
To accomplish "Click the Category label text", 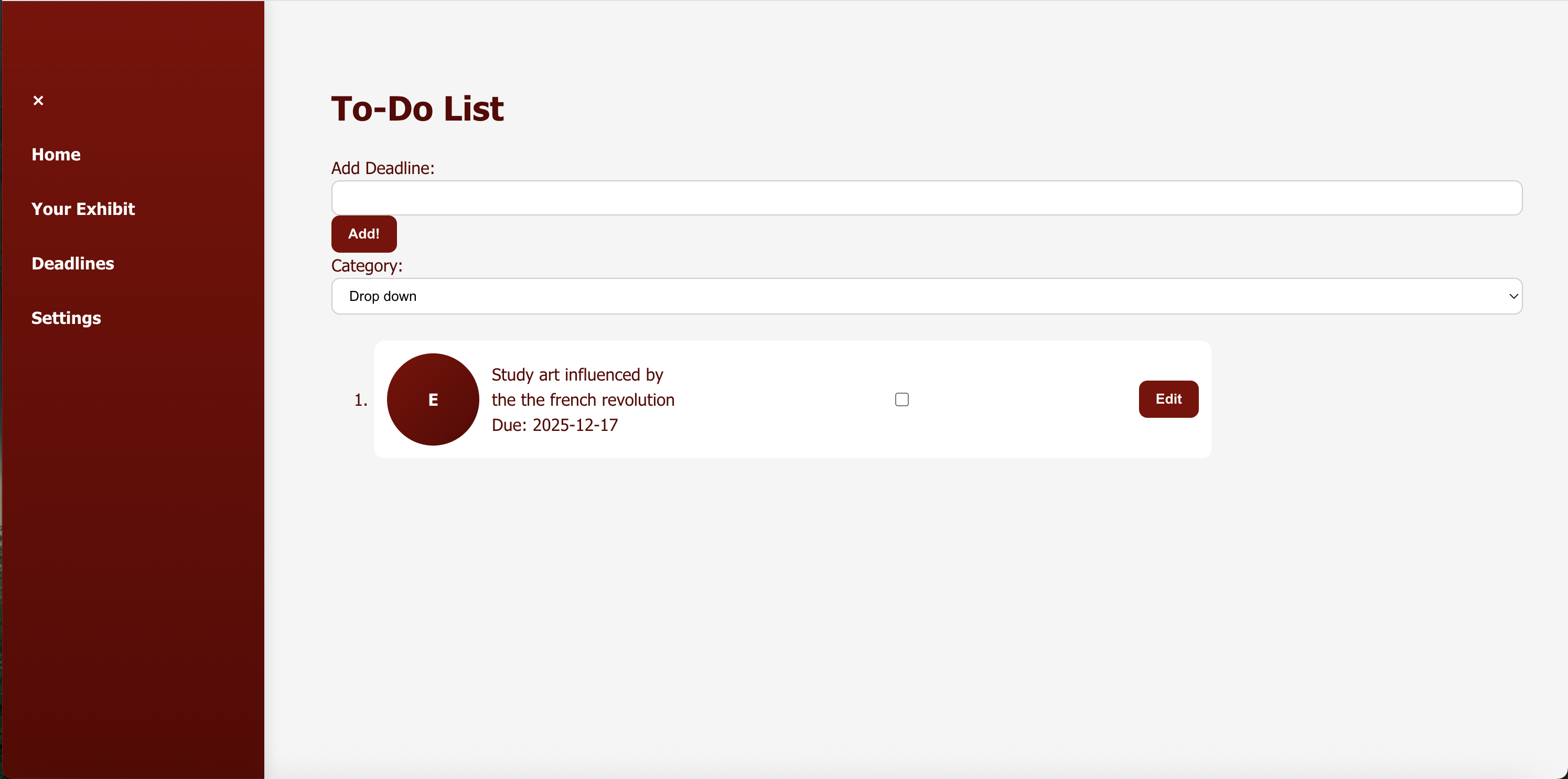I will click(x=367, y=266).
